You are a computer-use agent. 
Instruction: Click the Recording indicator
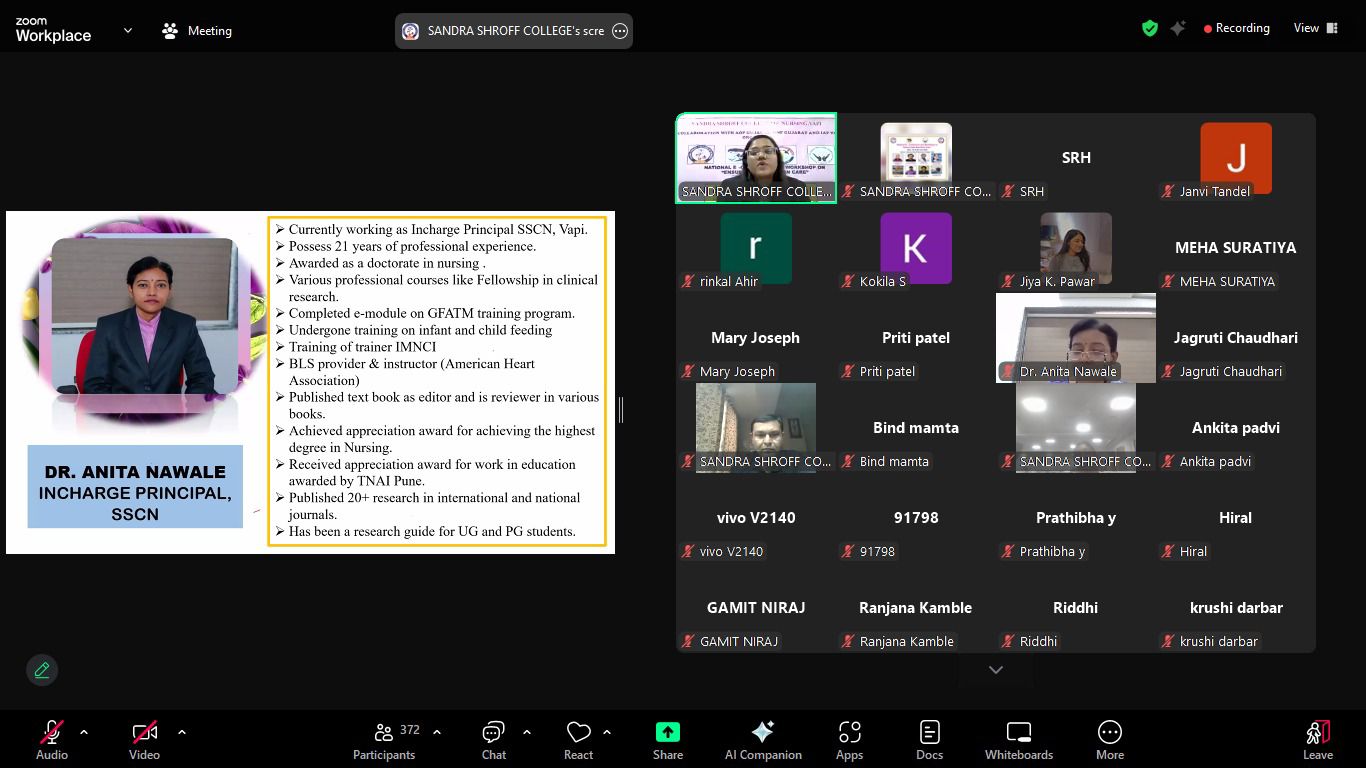click(x=1236, y=29)
